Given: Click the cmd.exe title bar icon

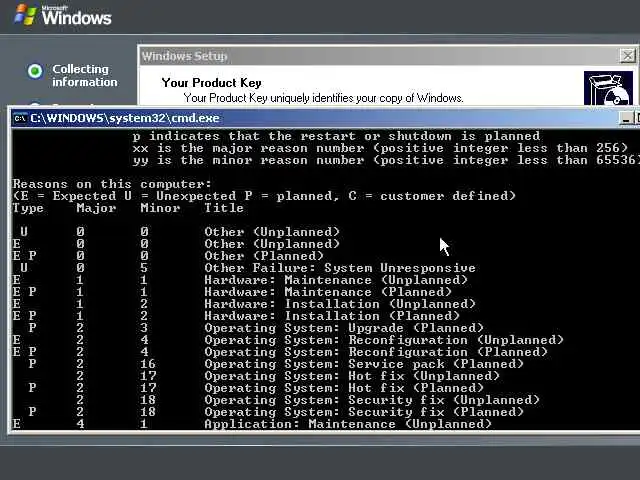Looking at the screenshot, I should coord(20,118).
